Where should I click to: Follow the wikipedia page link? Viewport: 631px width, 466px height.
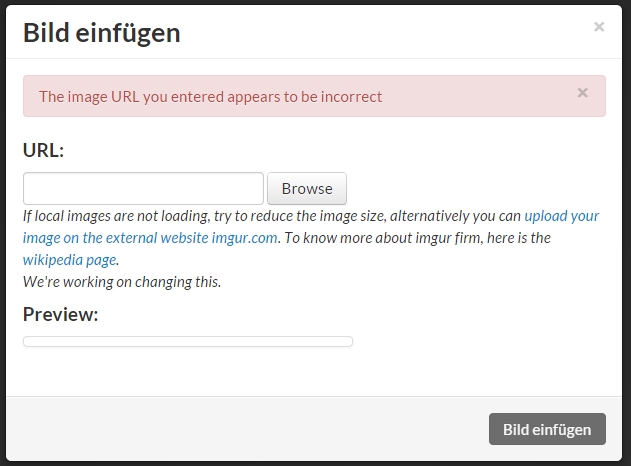70,259
